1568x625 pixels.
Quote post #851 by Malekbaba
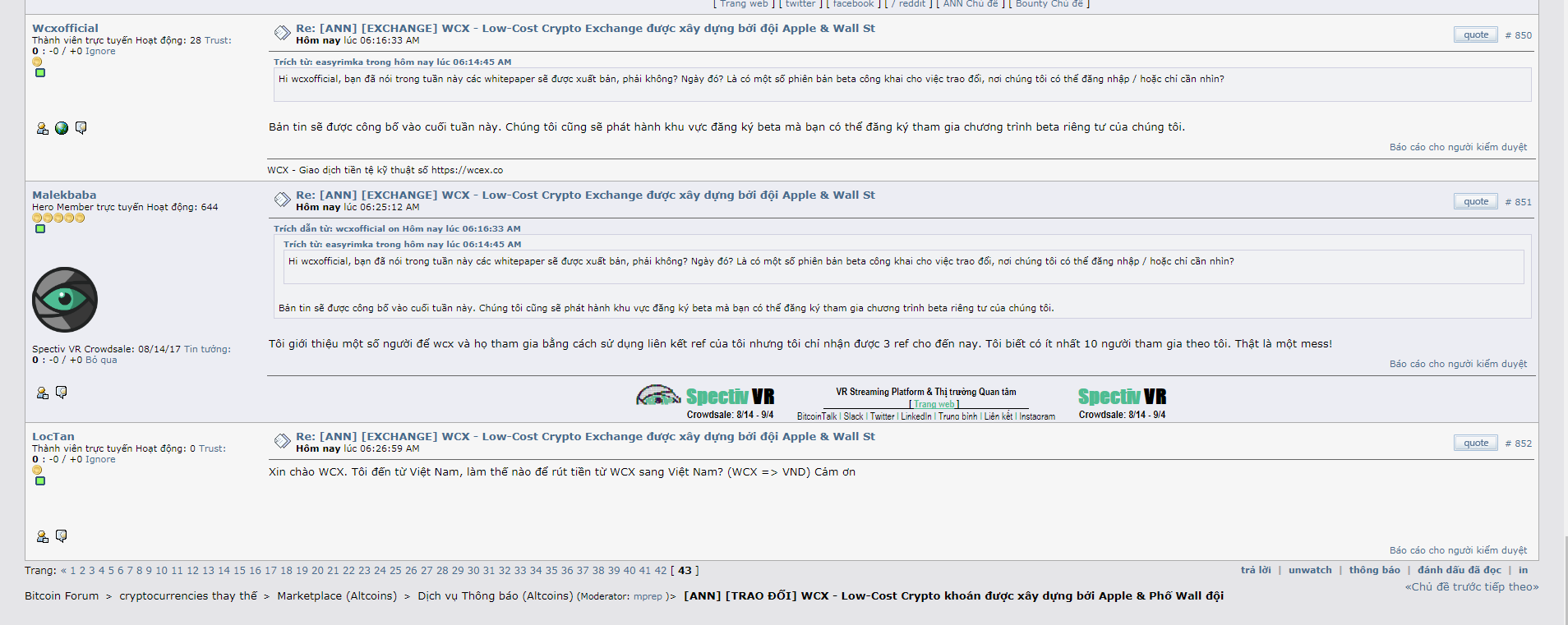coord(1476,201)
